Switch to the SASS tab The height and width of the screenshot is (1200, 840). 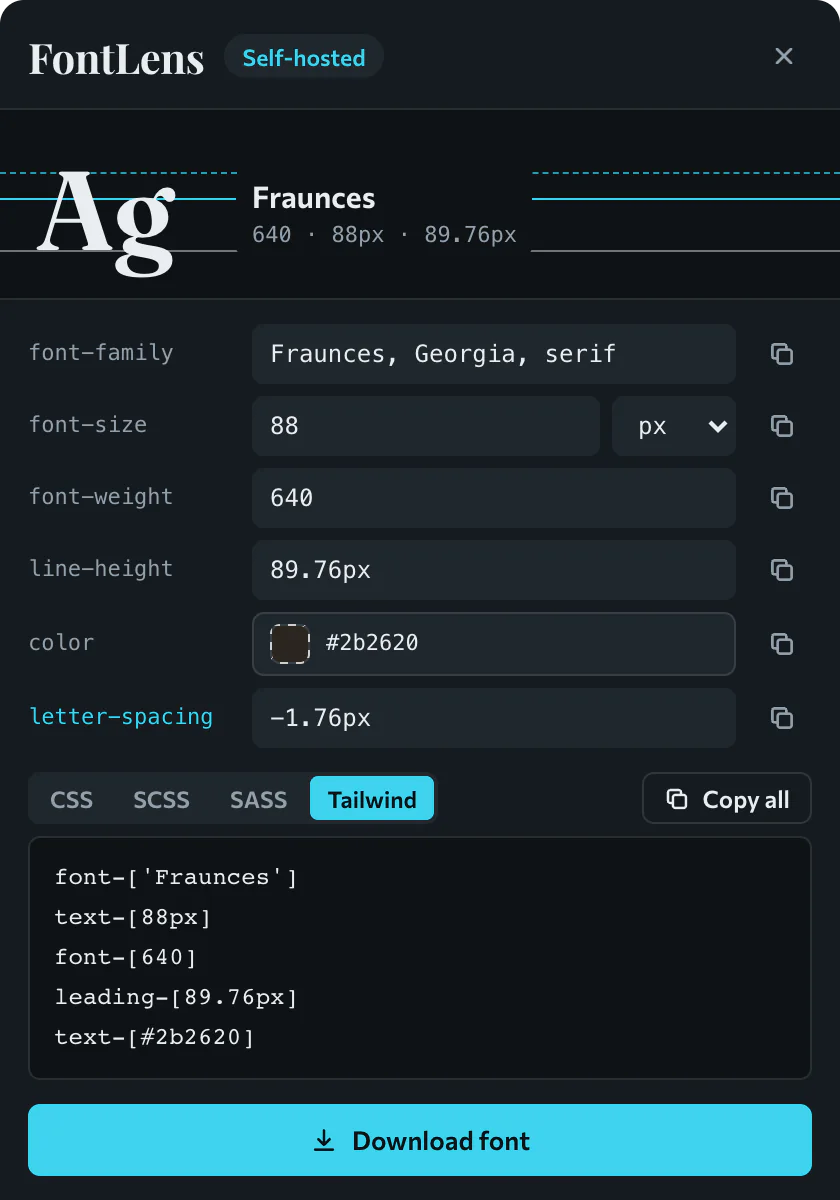(x=259, y=799)
